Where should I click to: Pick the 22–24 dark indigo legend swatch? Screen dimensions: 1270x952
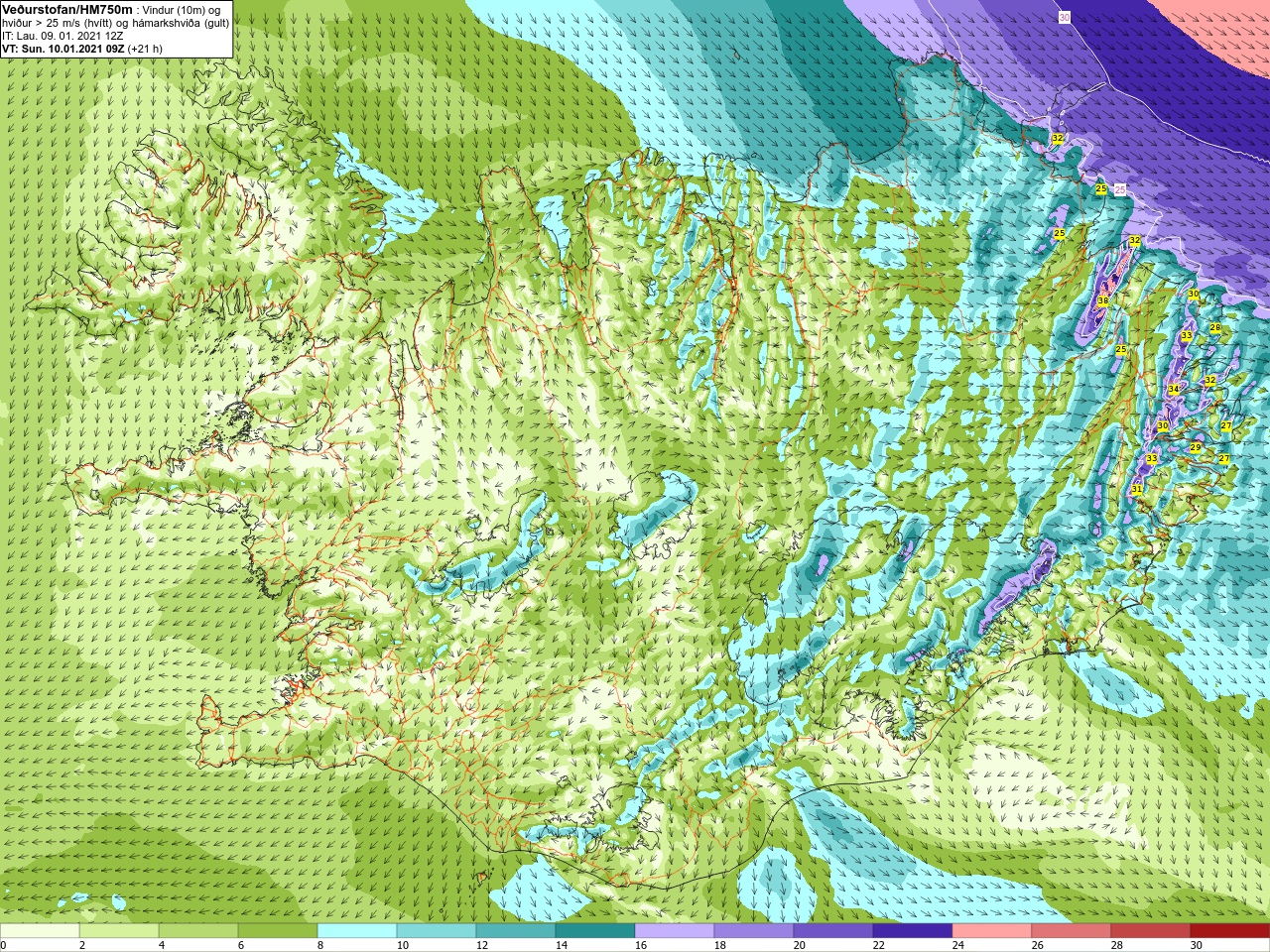(913, 931)
